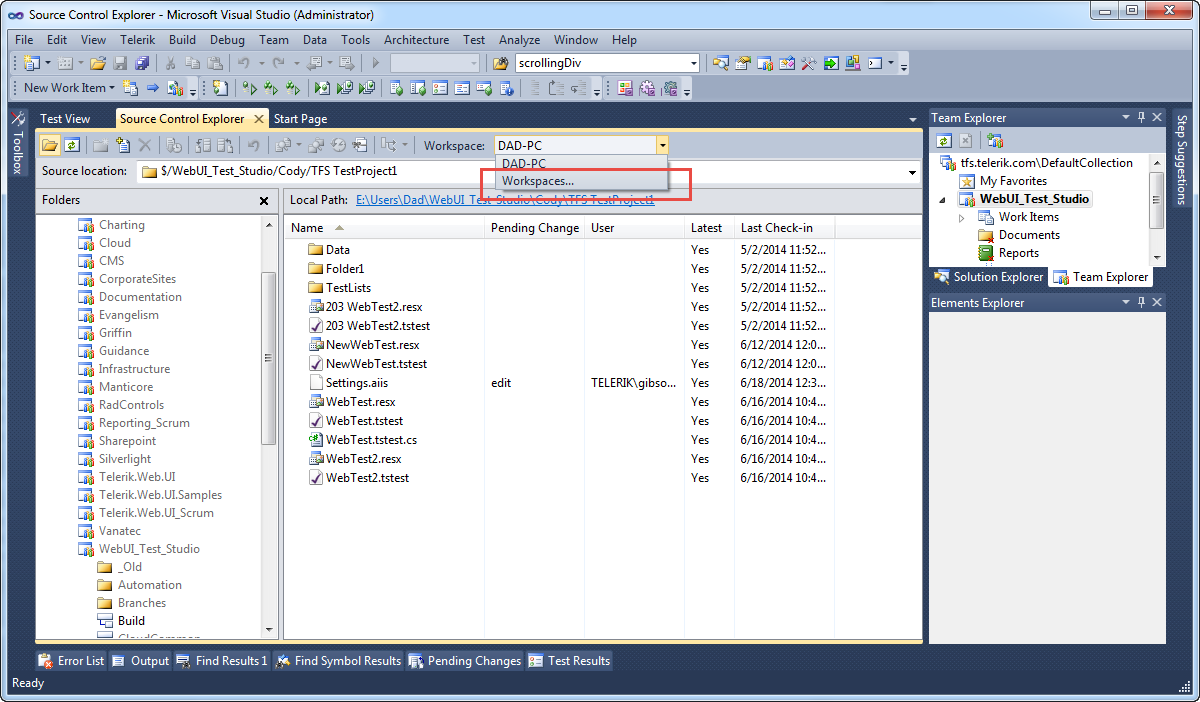Click the Open File toolbar icon

[x=98, y=64]
